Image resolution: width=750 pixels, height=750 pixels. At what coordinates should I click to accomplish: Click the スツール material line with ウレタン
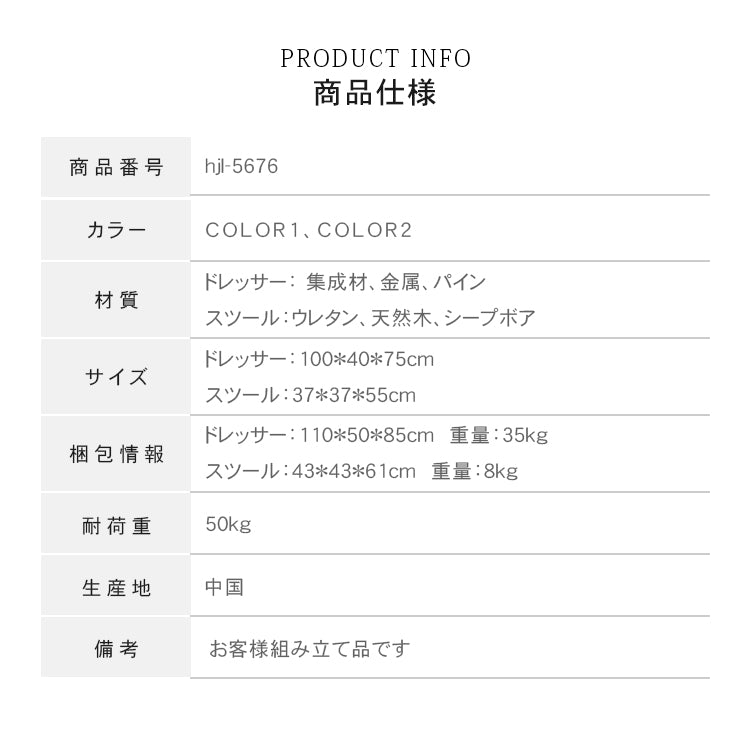369,319
